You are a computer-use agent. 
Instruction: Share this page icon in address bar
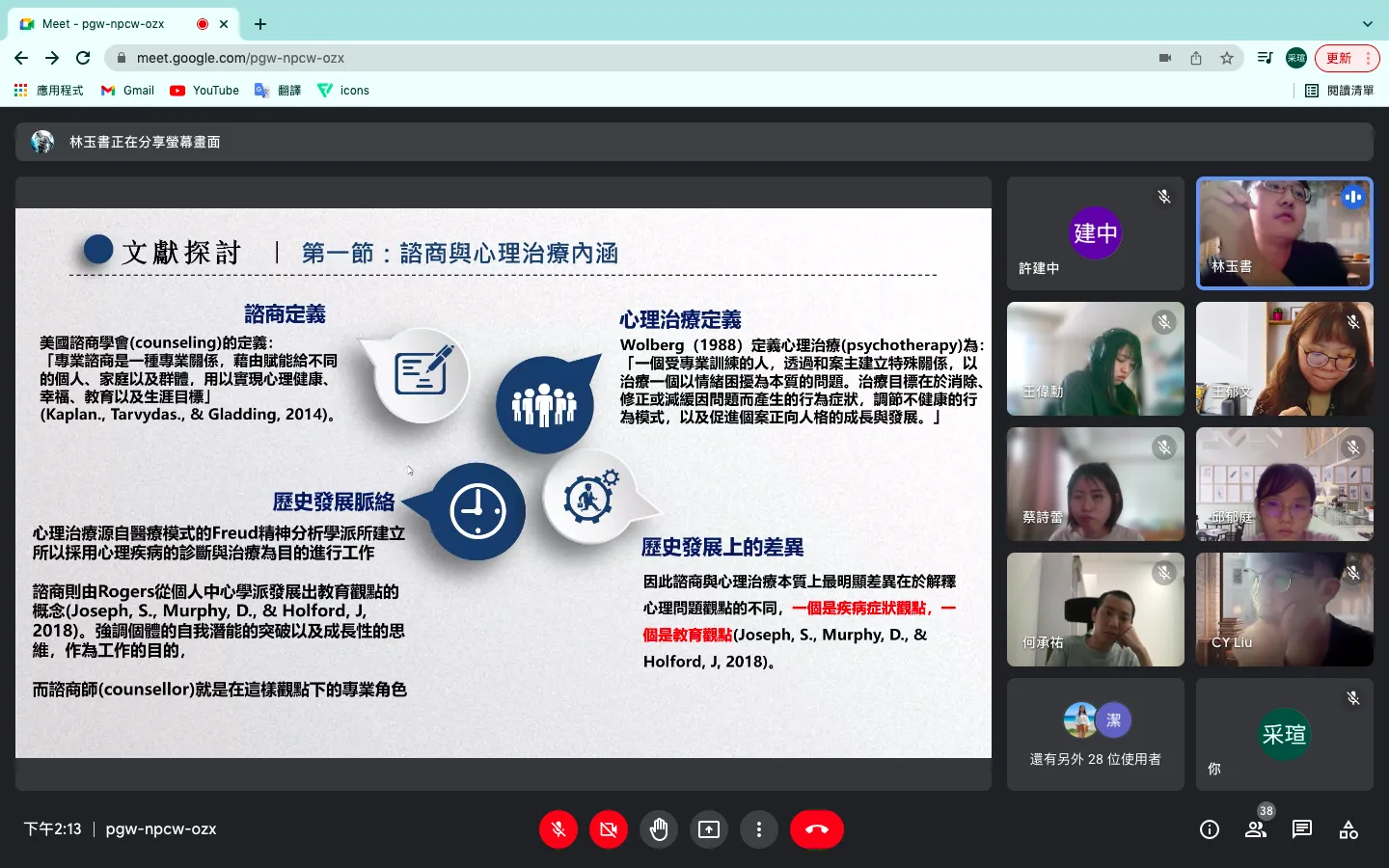(1196, 58)
